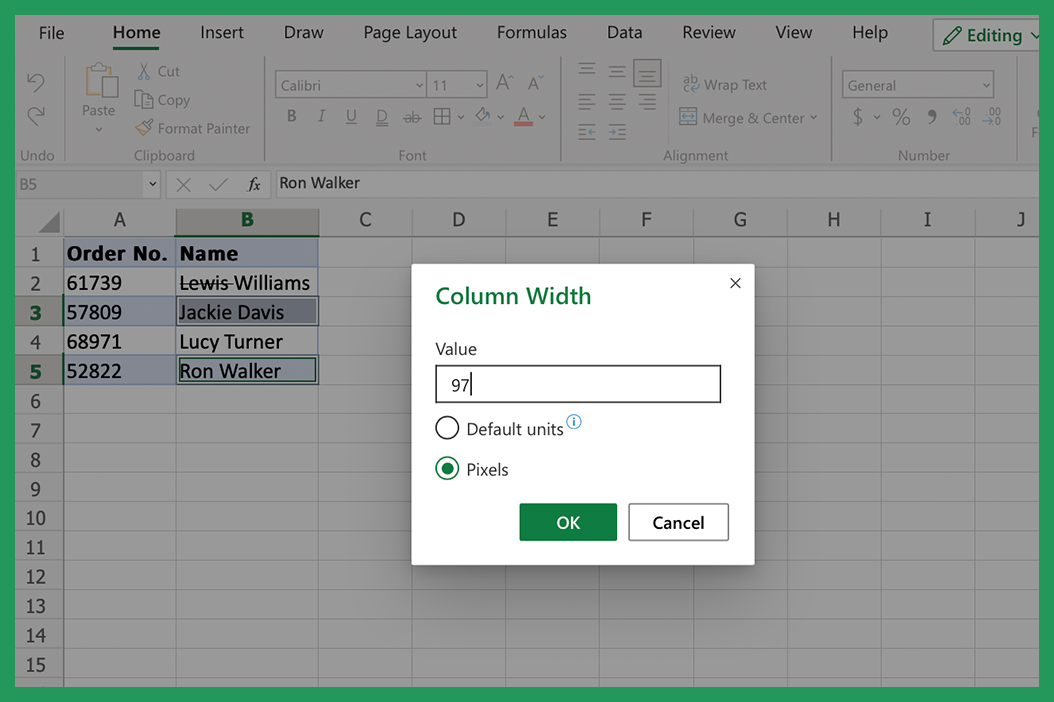Expand the Merge & Center options
1054x702 pixels.
(x=812, y=118)
